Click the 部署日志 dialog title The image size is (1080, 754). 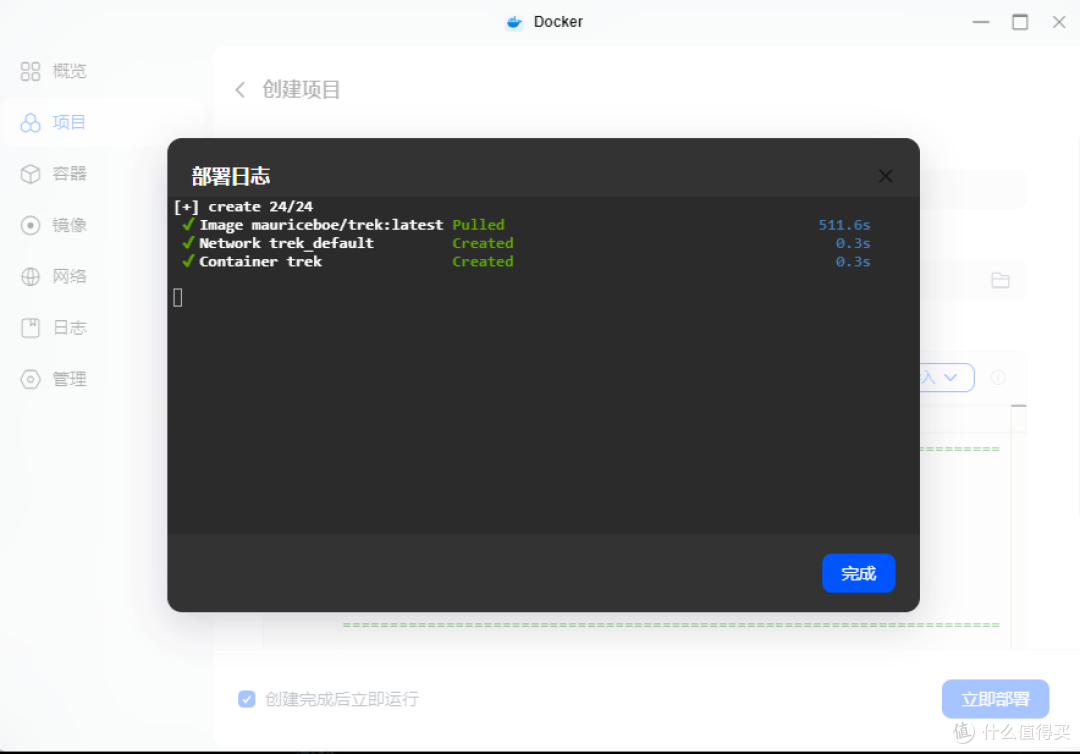click(x=231, y=176)
